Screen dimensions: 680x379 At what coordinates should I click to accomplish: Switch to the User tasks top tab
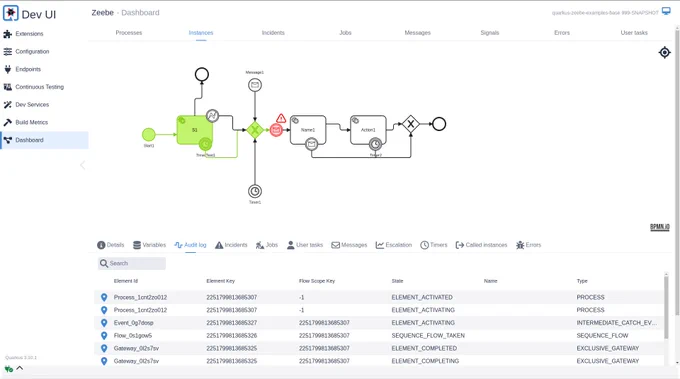click(x=634, y=33)
